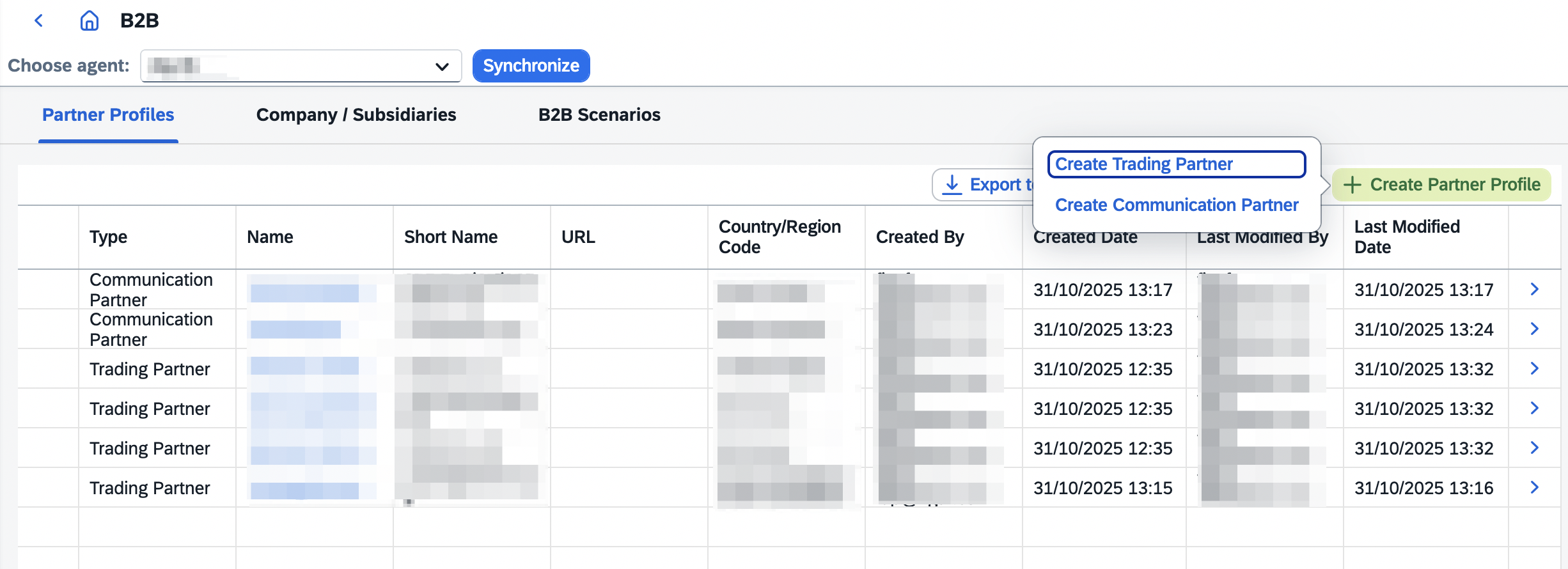Select the Country/Region Code column header

tap(780, 237)
